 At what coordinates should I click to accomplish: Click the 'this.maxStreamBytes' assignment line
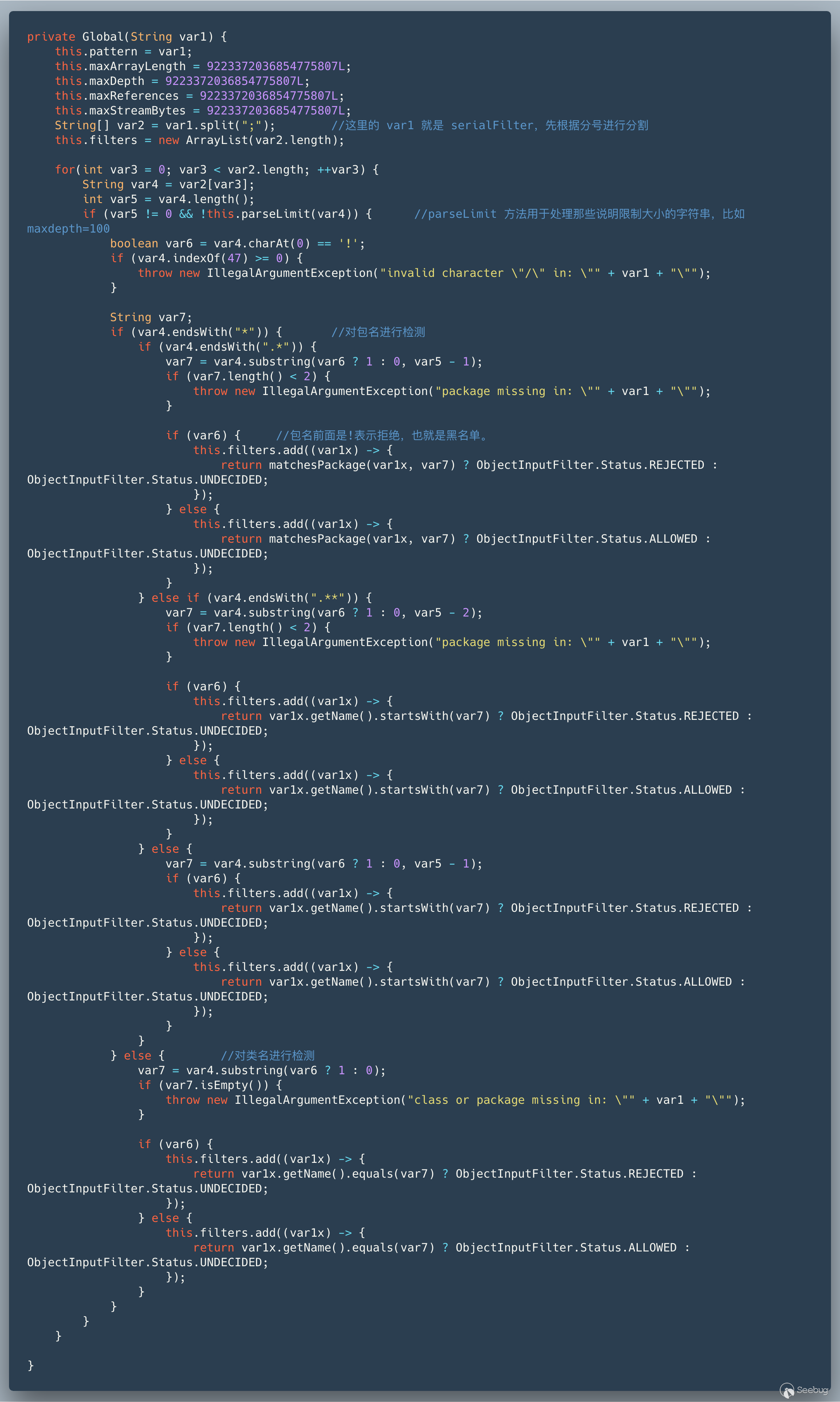point(203,110)
